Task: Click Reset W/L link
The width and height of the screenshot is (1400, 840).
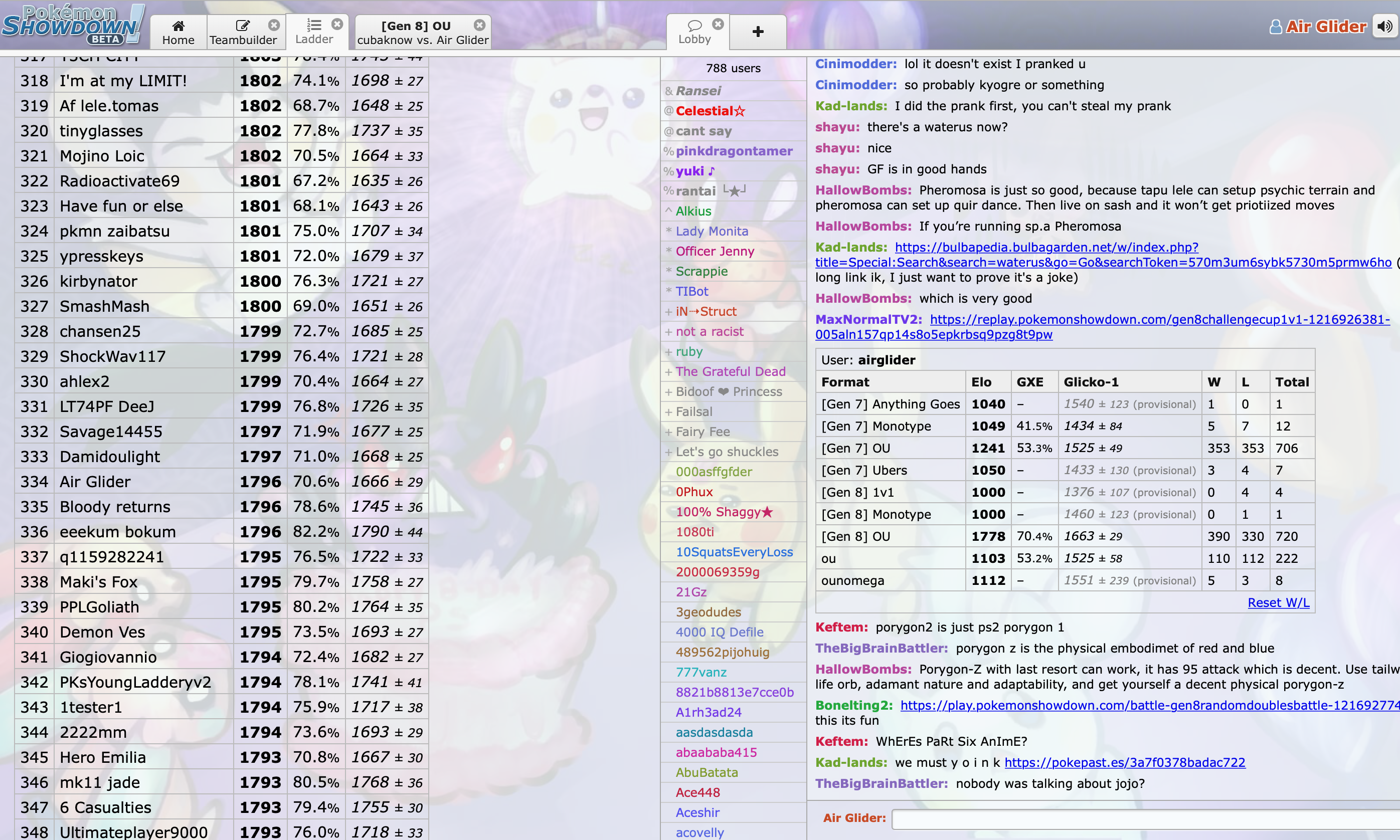Action: [1279, 602]
